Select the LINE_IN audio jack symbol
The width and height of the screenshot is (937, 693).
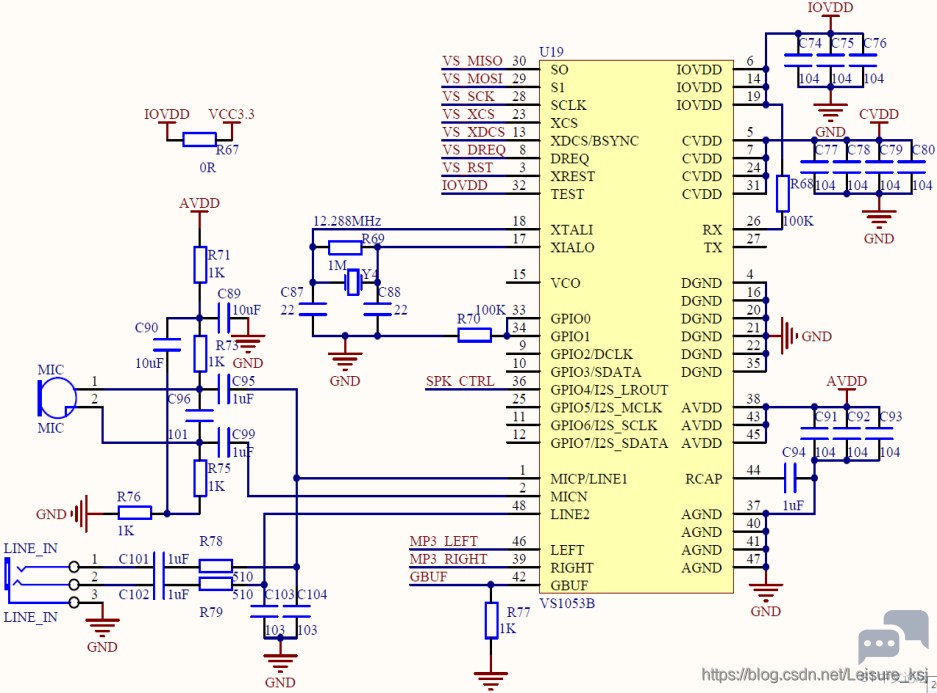(x=42, y=584)
